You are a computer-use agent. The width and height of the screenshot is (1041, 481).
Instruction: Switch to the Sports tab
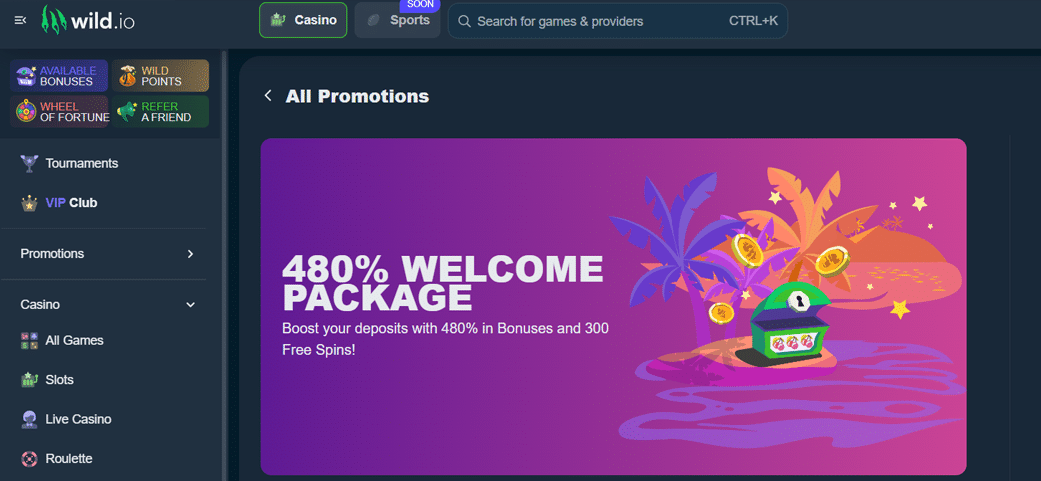(397, 20)
